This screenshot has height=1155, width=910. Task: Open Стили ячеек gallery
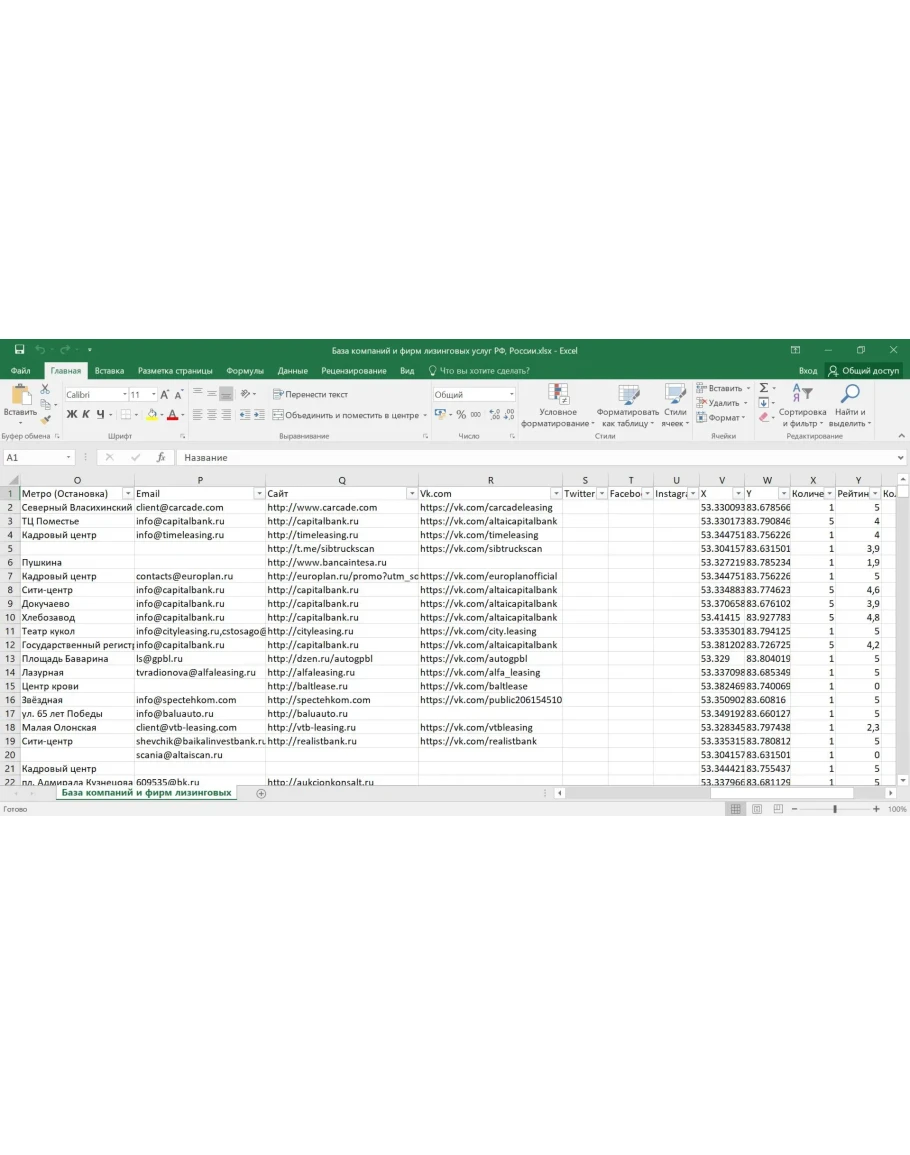(x=675, y=405)
